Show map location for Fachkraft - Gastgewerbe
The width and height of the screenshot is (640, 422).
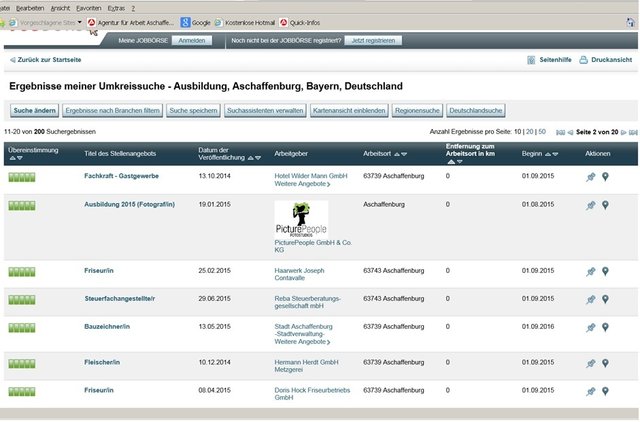605,177
